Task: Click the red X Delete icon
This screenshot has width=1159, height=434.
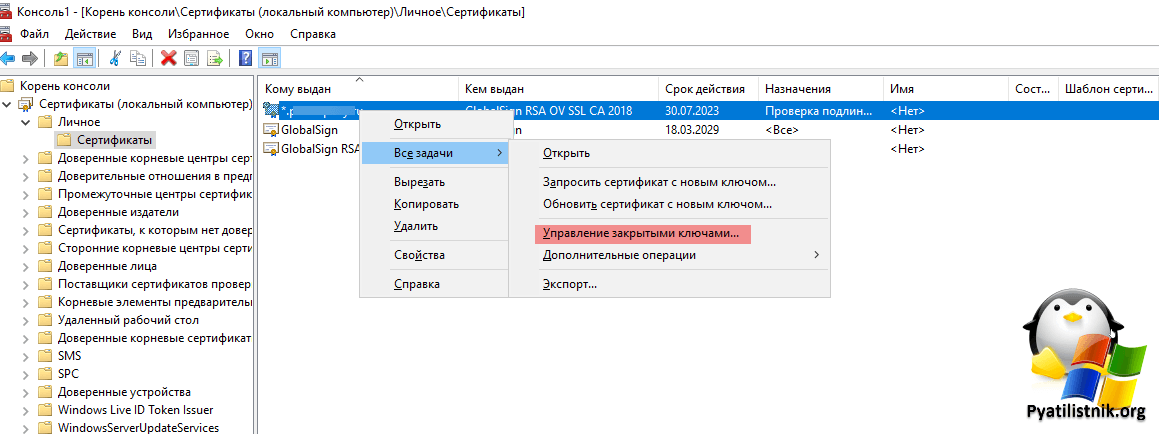Action: pos(168,58)
